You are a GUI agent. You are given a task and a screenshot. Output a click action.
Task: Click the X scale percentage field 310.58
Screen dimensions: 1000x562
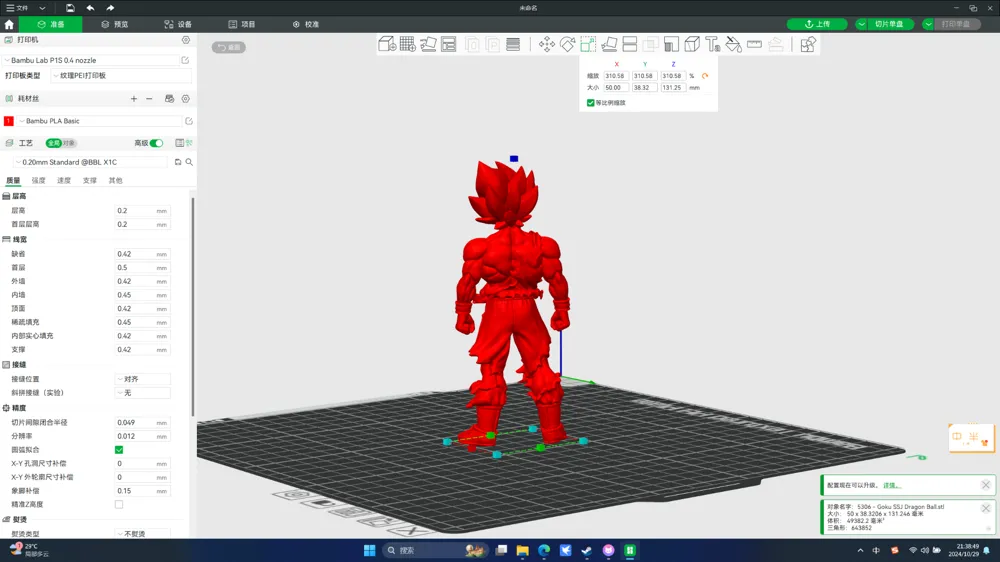coord(615,76)
